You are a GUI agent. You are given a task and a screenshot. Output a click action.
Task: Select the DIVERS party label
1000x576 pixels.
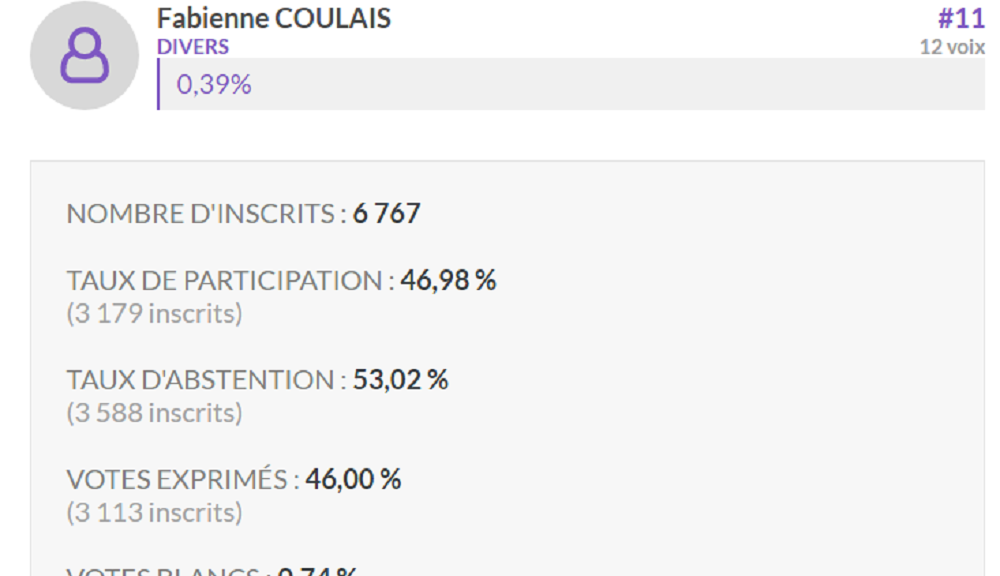coord(193,47)
